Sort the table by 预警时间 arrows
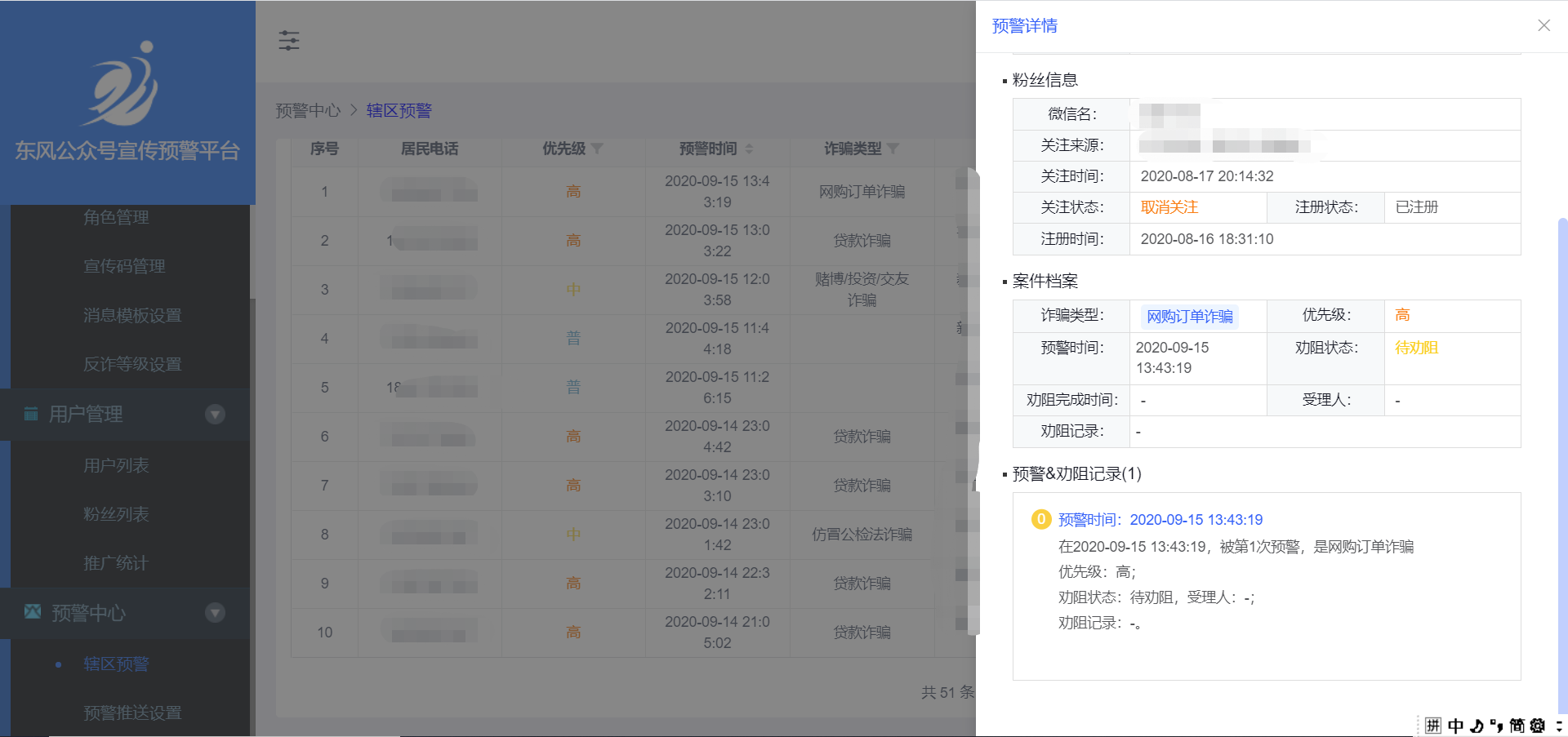 pyautogui.click(x=749, y=149)
